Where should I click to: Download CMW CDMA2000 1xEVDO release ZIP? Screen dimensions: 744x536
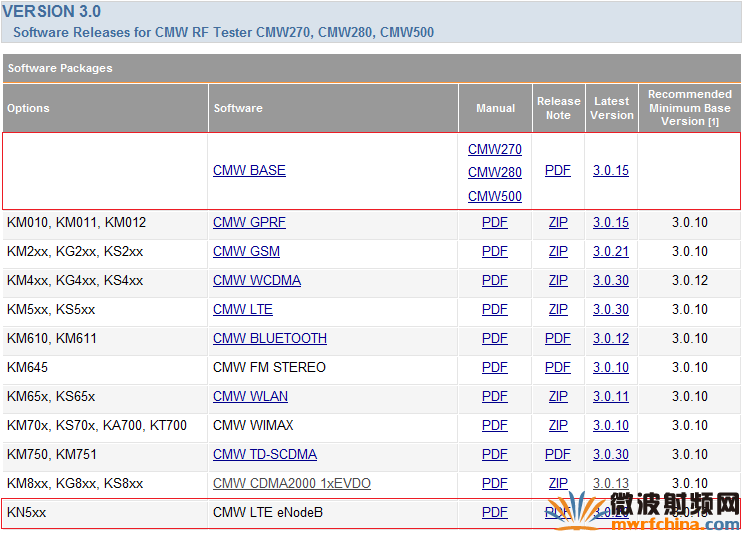tap(558, 483)
